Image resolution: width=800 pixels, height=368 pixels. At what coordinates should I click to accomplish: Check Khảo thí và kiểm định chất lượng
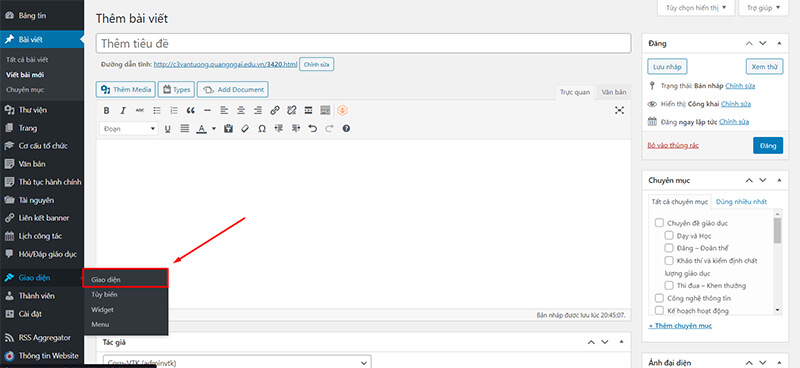pyautogui.click(x=669, y=261)
